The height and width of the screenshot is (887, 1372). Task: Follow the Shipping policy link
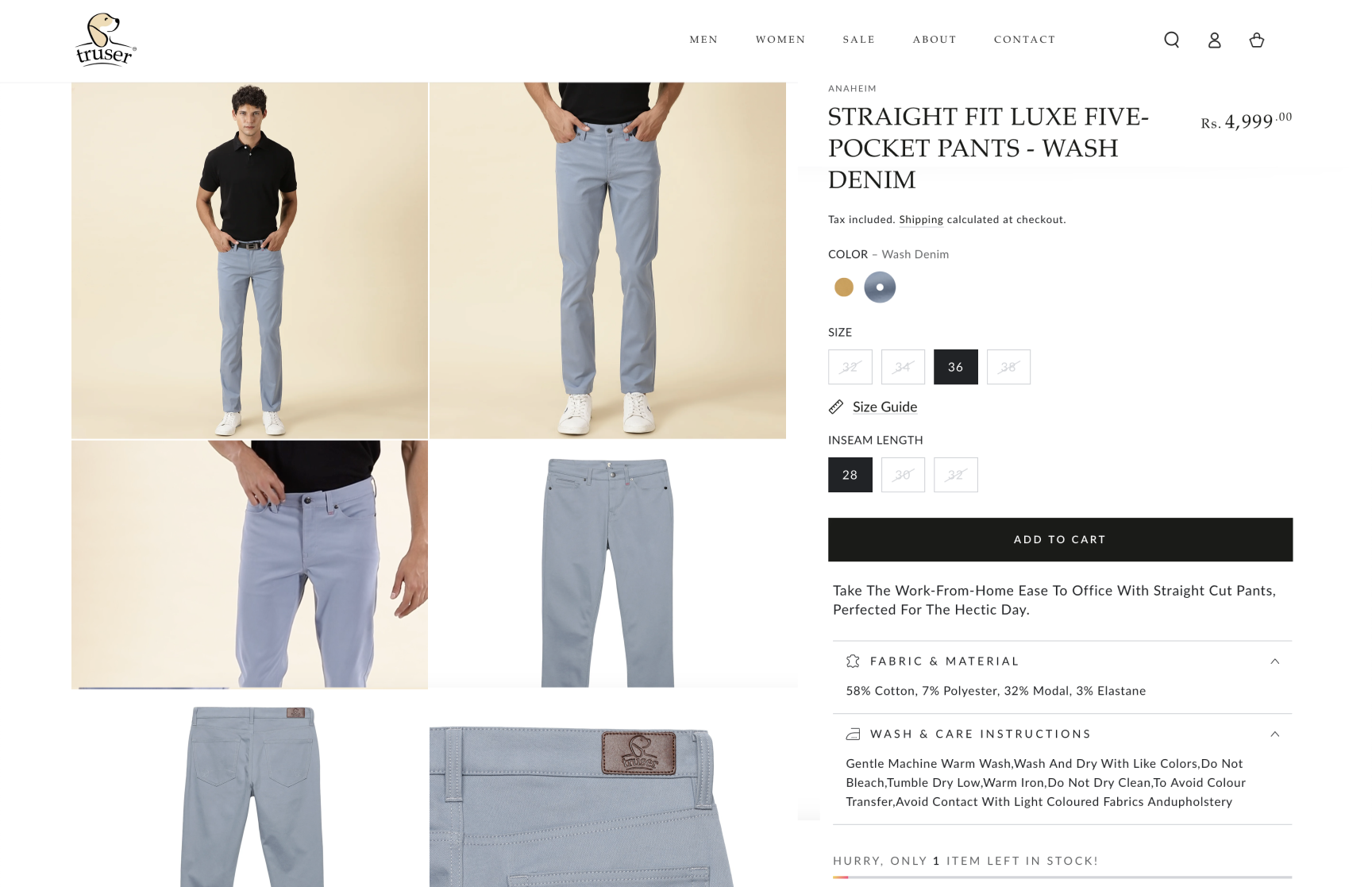pos(921,219)
